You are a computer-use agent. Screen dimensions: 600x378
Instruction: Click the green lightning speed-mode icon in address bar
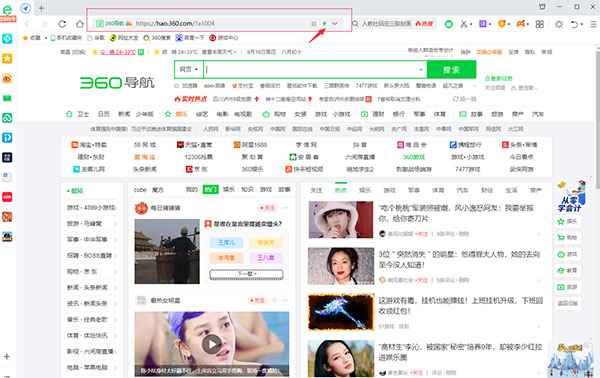pyautogui.click(x=324, y=24)
